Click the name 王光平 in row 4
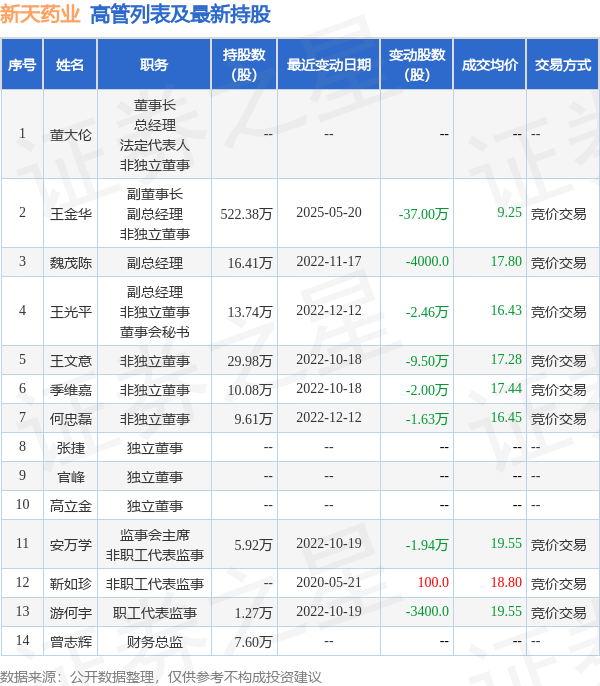 coord(70,312)
